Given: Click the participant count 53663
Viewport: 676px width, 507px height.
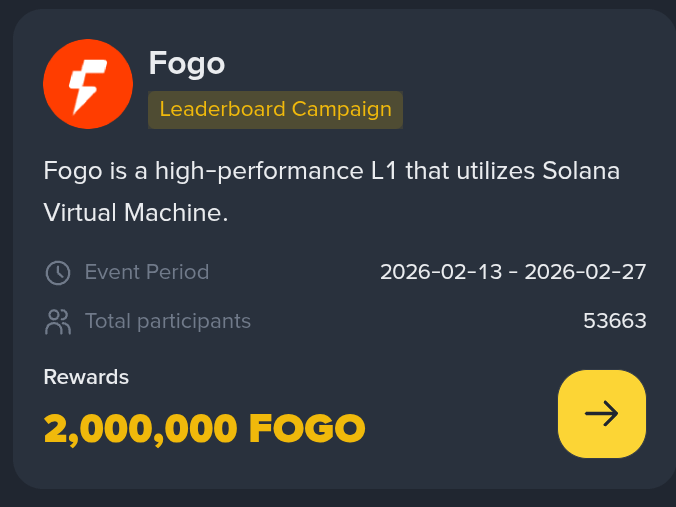Looking at the screenshot, I should (x=615, y=322).
